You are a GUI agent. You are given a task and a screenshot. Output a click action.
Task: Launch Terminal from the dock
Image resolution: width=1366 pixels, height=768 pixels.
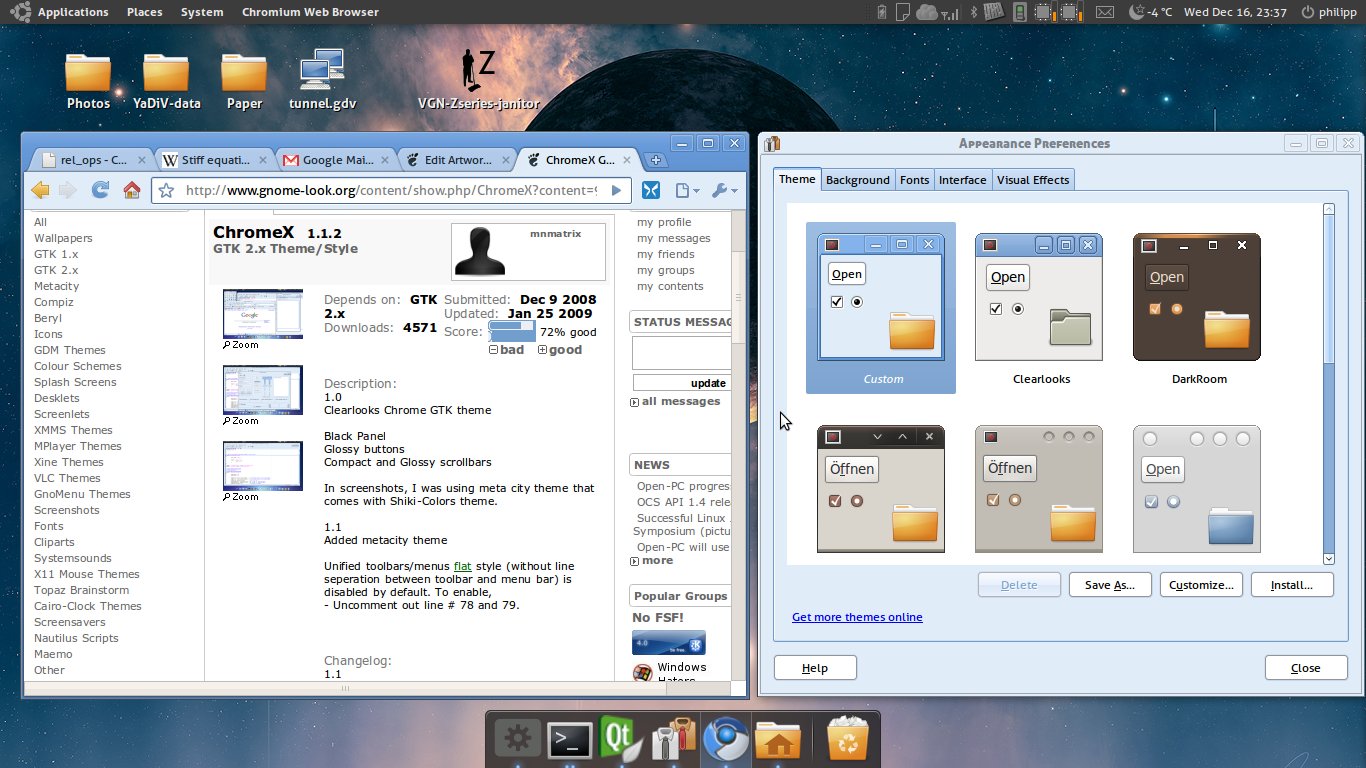coord(570,740)
